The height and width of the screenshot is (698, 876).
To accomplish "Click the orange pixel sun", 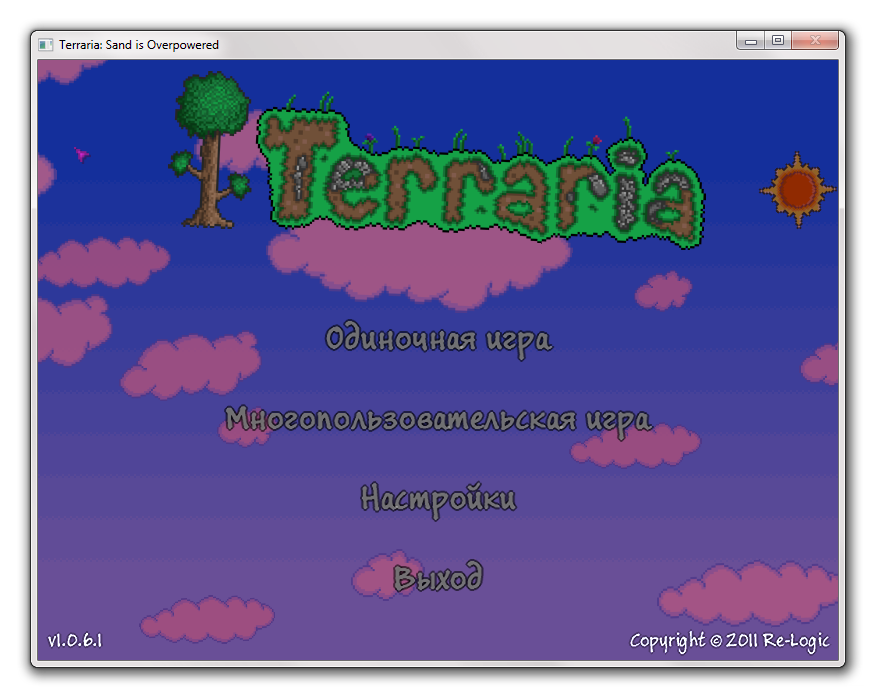I will click(797, 190).
